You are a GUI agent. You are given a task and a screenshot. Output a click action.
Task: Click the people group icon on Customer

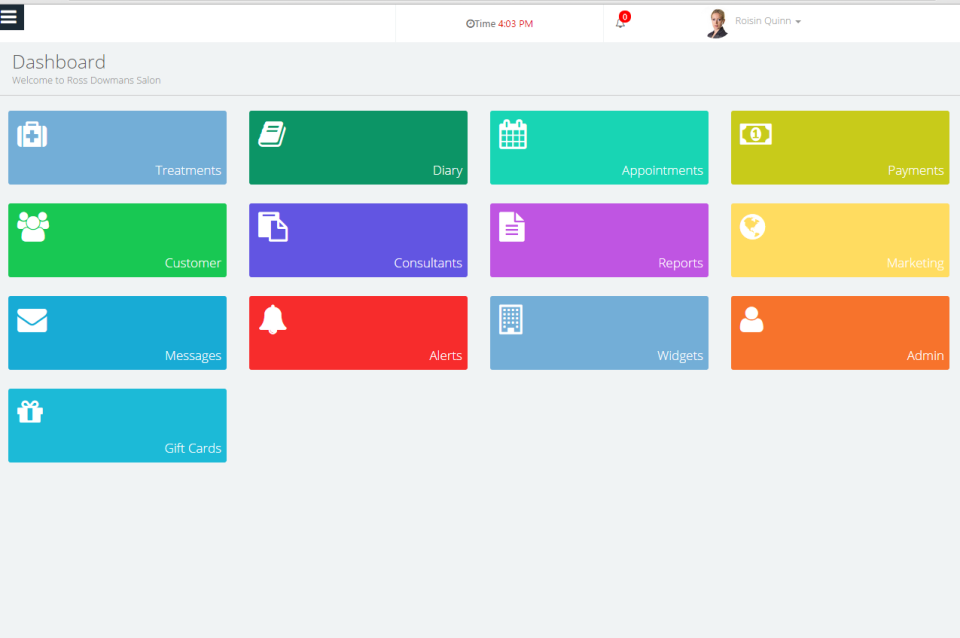[33, 227]
